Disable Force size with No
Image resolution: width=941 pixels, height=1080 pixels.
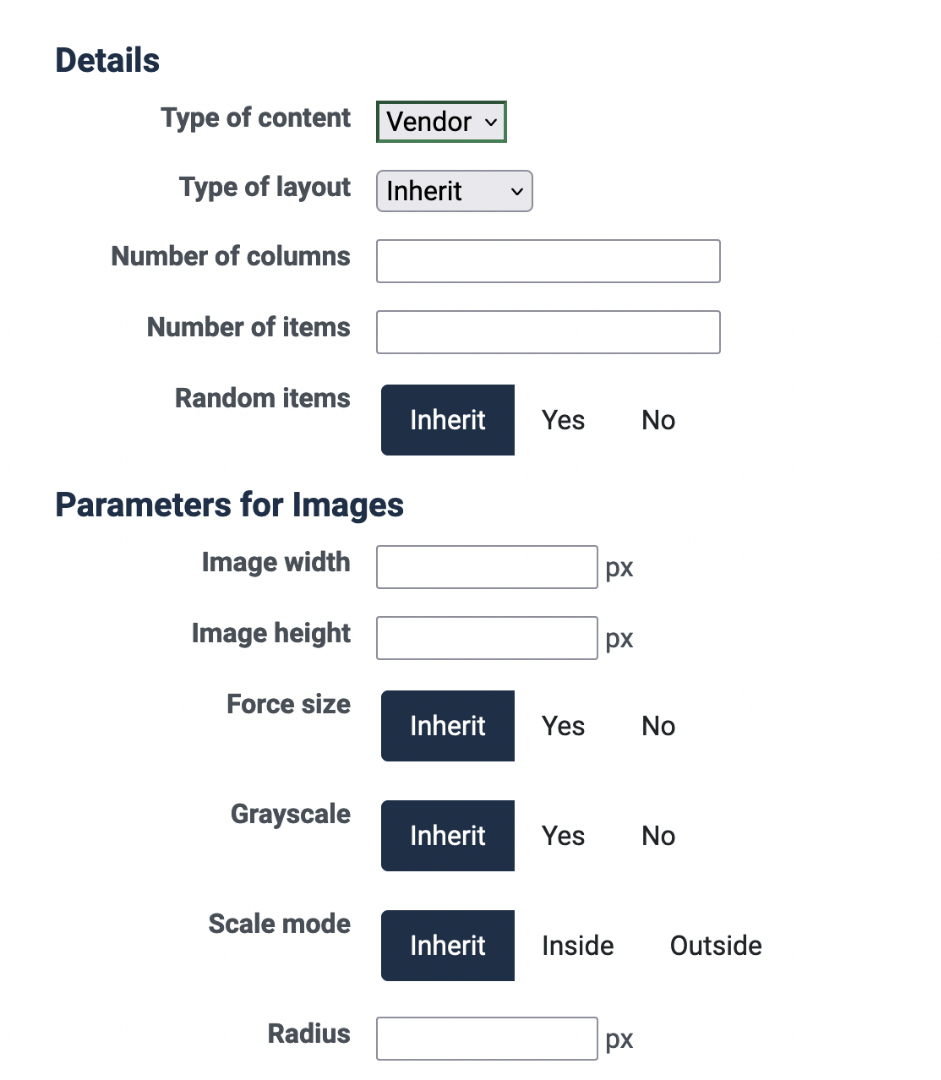coord(658,726)
